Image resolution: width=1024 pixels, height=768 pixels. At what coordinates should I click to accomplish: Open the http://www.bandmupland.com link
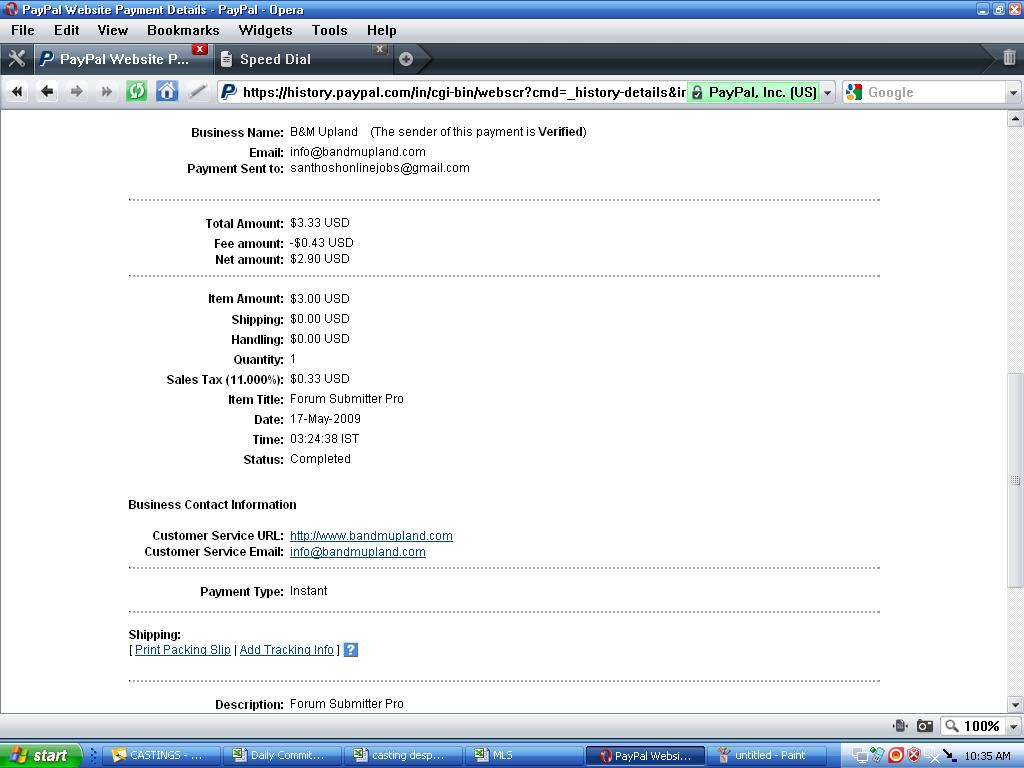[x=371, y=536]
